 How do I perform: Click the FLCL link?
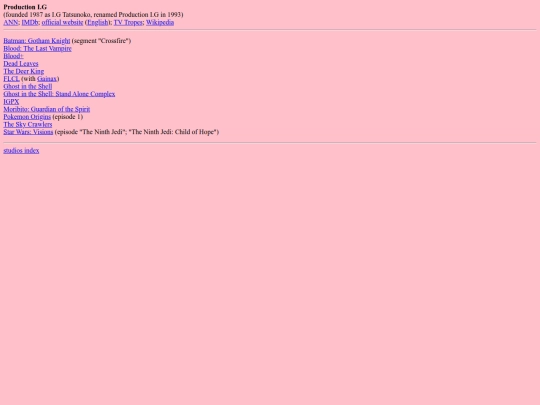click(11, 79)
